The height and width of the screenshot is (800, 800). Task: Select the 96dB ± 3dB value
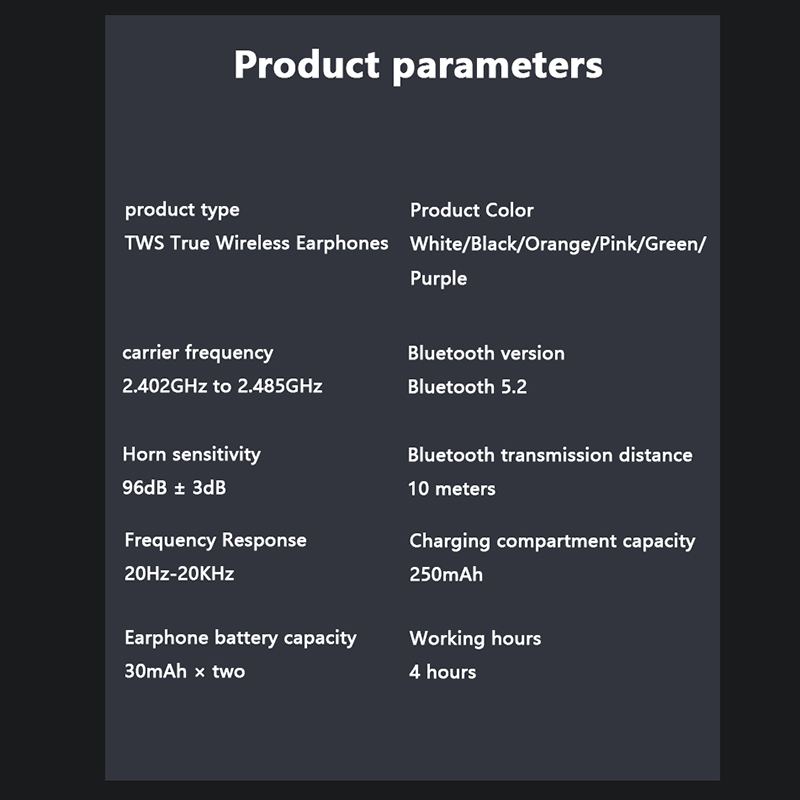tap(174, 488)
